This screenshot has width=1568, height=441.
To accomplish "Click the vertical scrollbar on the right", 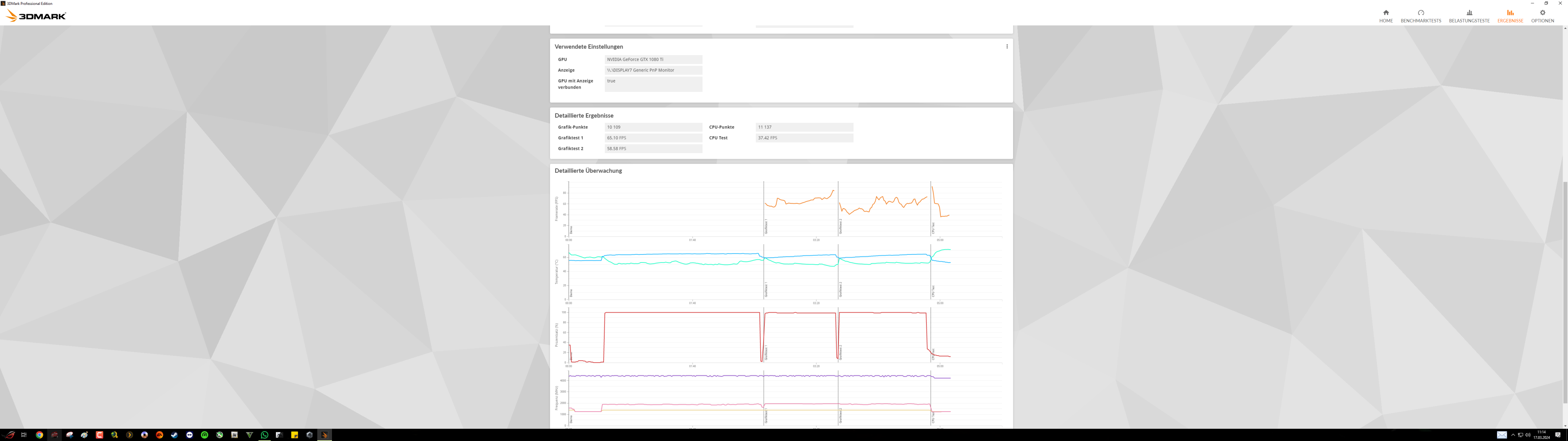I will tap(1564, 292).
